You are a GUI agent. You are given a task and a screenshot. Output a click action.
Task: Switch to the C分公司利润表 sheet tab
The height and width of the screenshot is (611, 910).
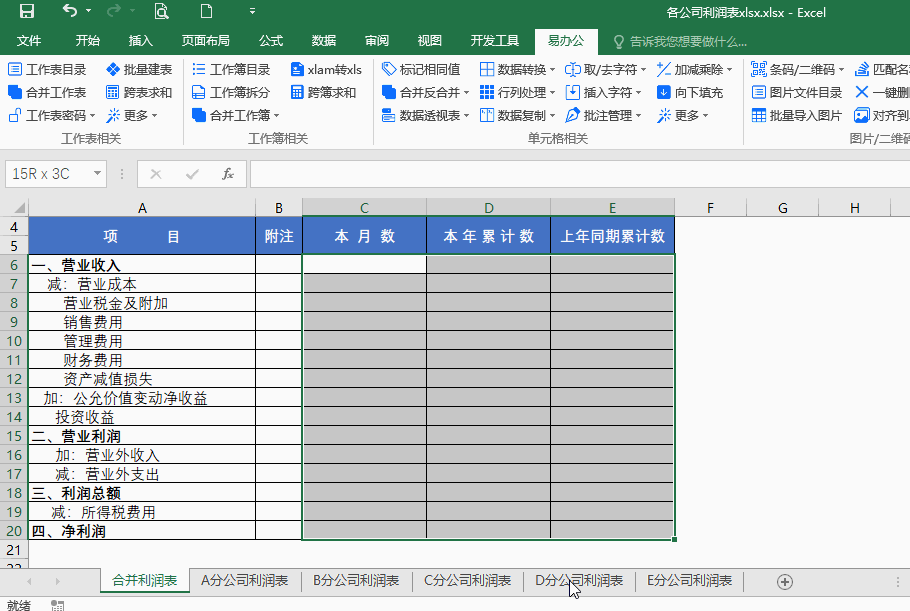[467, 581]
